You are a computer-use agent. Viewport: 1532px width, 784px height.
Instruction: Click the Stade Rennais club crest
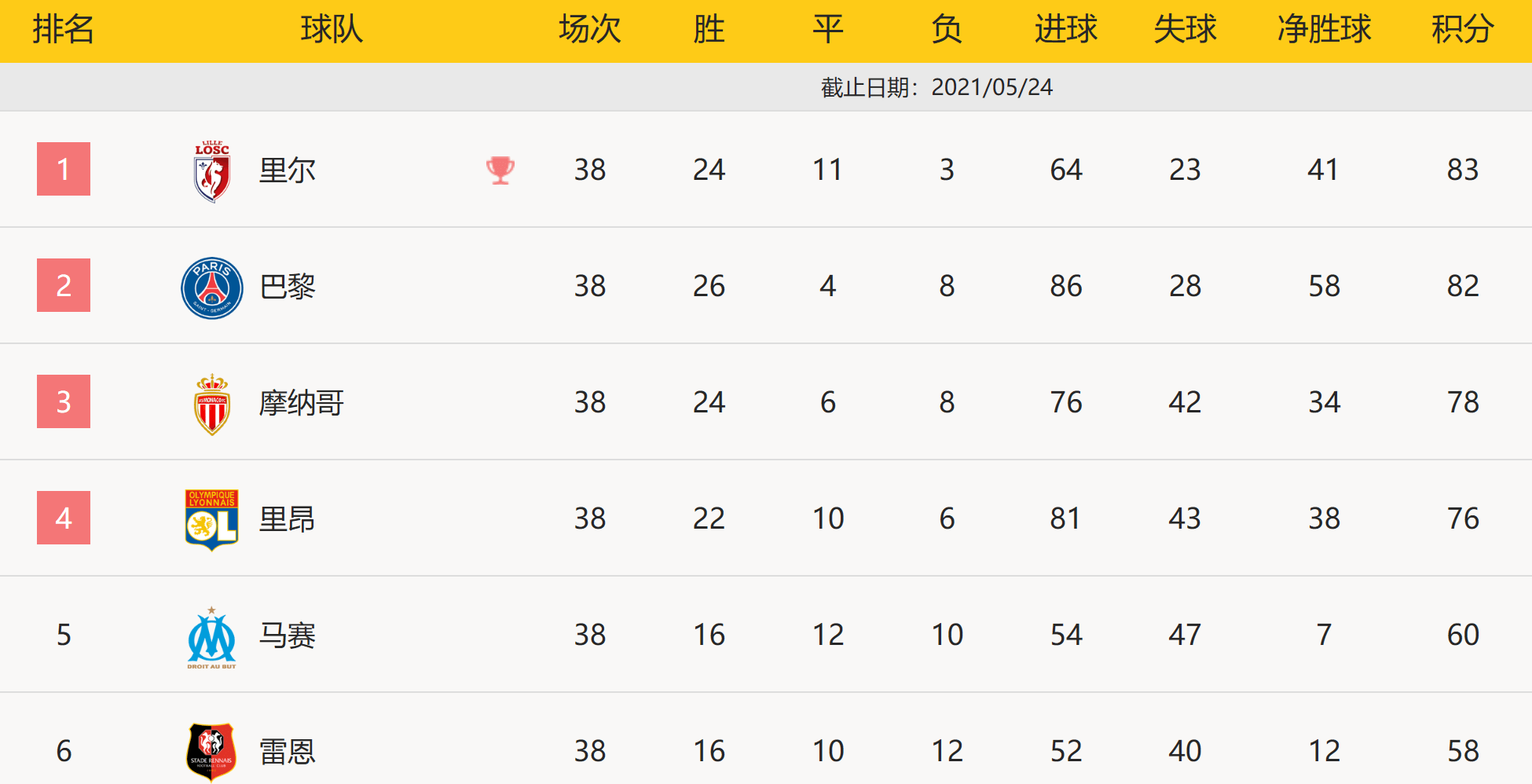[212, 752]
